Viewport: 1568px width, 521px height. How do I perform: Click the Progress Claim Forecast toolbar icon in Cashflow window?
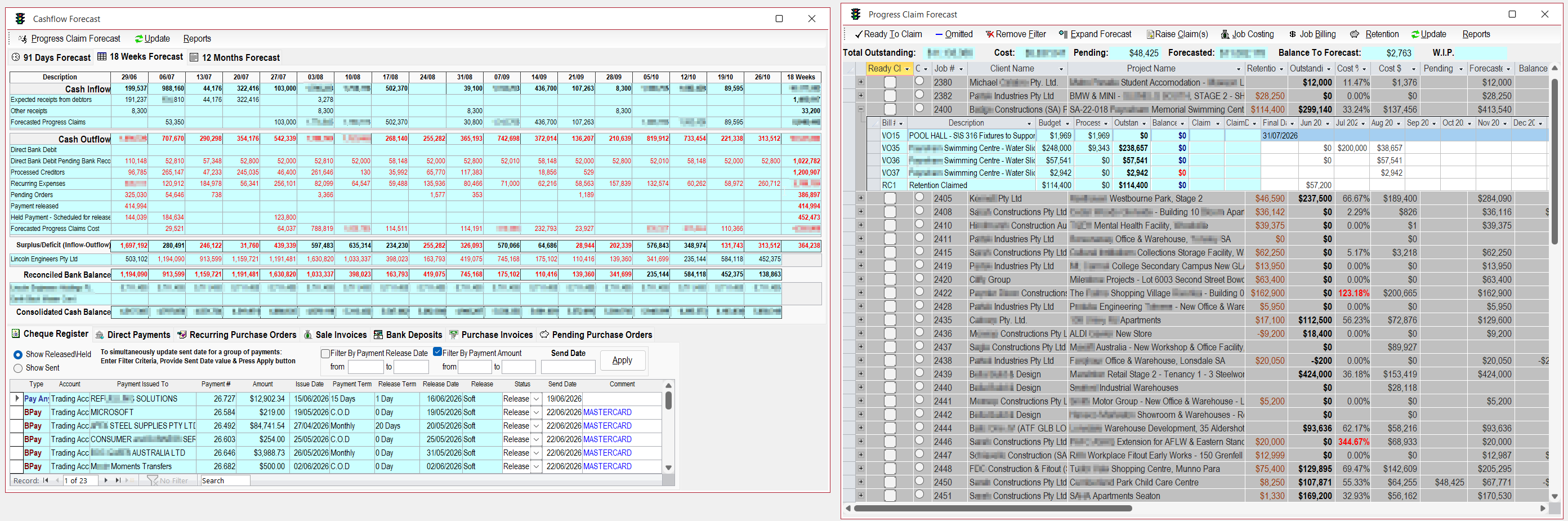[23, 39]
